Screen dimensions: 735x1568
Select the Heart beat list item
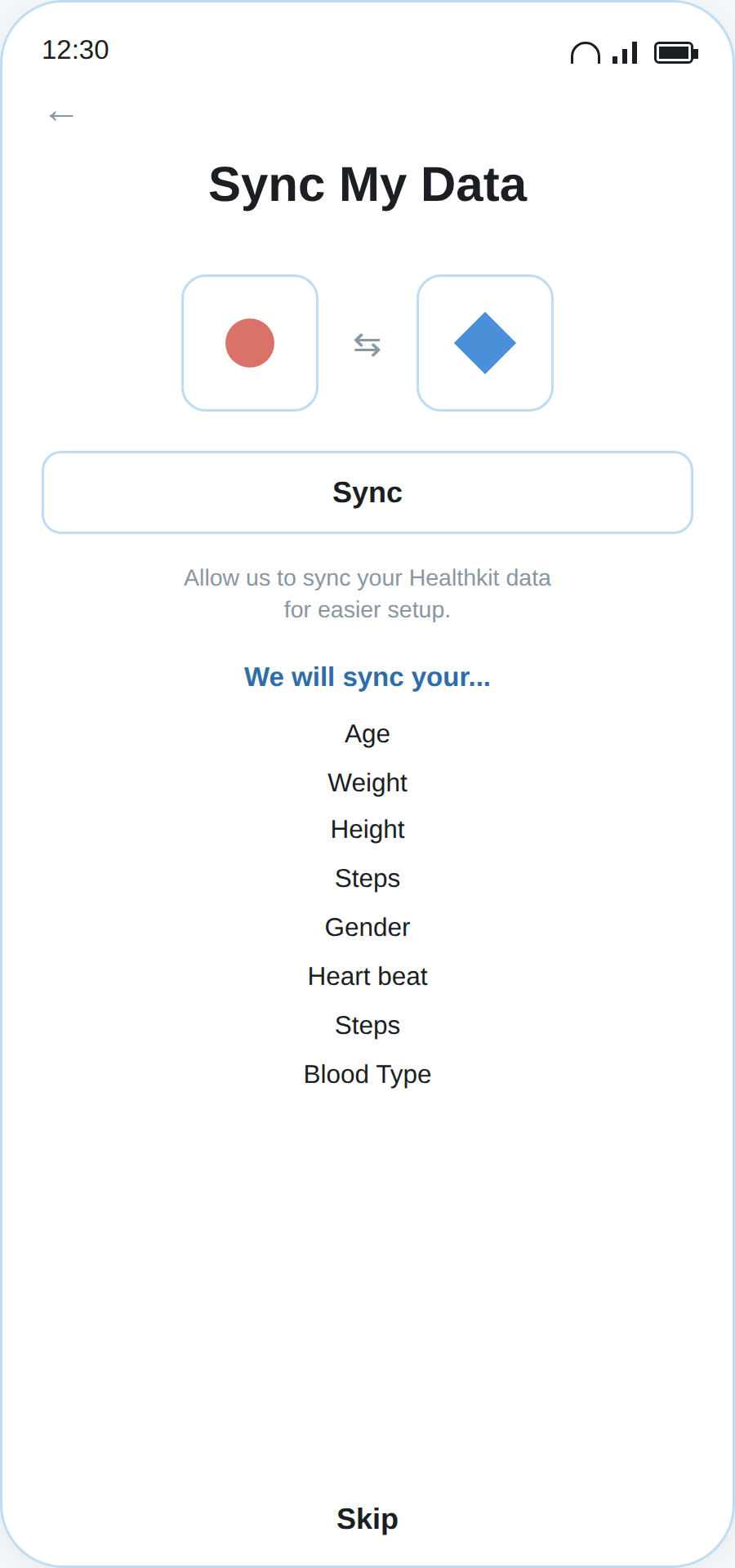tap(367, 976)
